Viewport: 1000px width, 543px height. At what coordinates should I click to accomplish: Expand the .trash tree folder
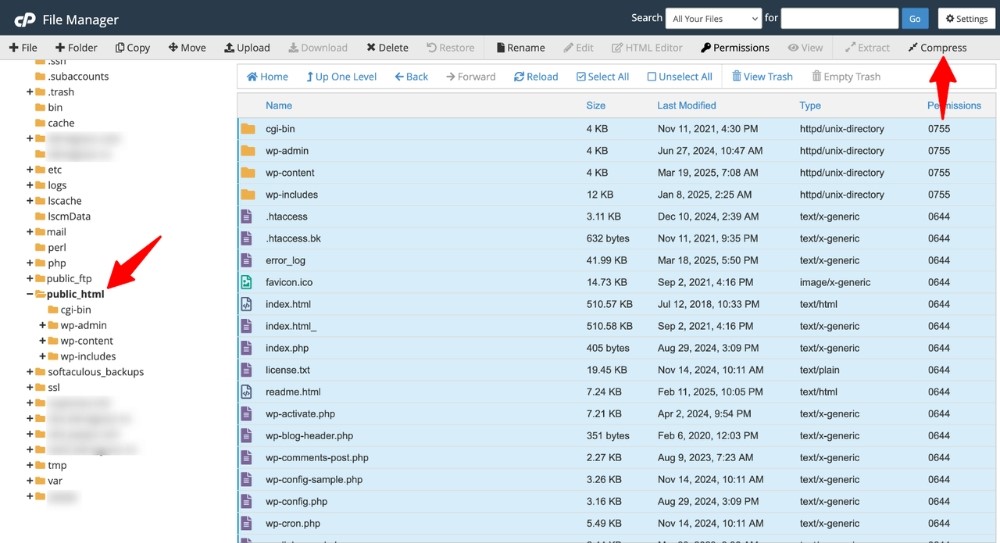[x=29, y=92]
